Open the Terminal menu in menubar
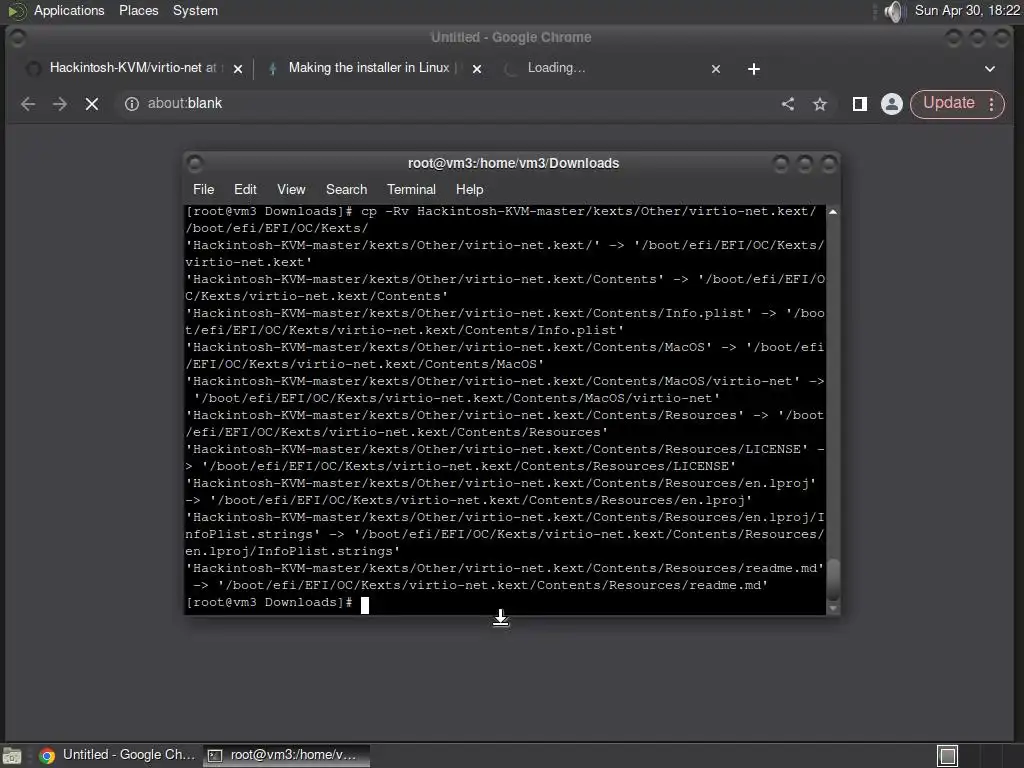This screenshot has height=768, width=1024. [411, 189]
